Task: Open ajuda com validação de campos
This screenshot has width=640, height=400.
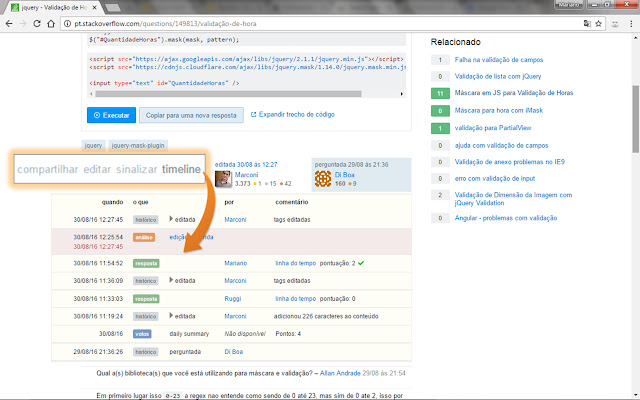Action: (x=501, y=145)
